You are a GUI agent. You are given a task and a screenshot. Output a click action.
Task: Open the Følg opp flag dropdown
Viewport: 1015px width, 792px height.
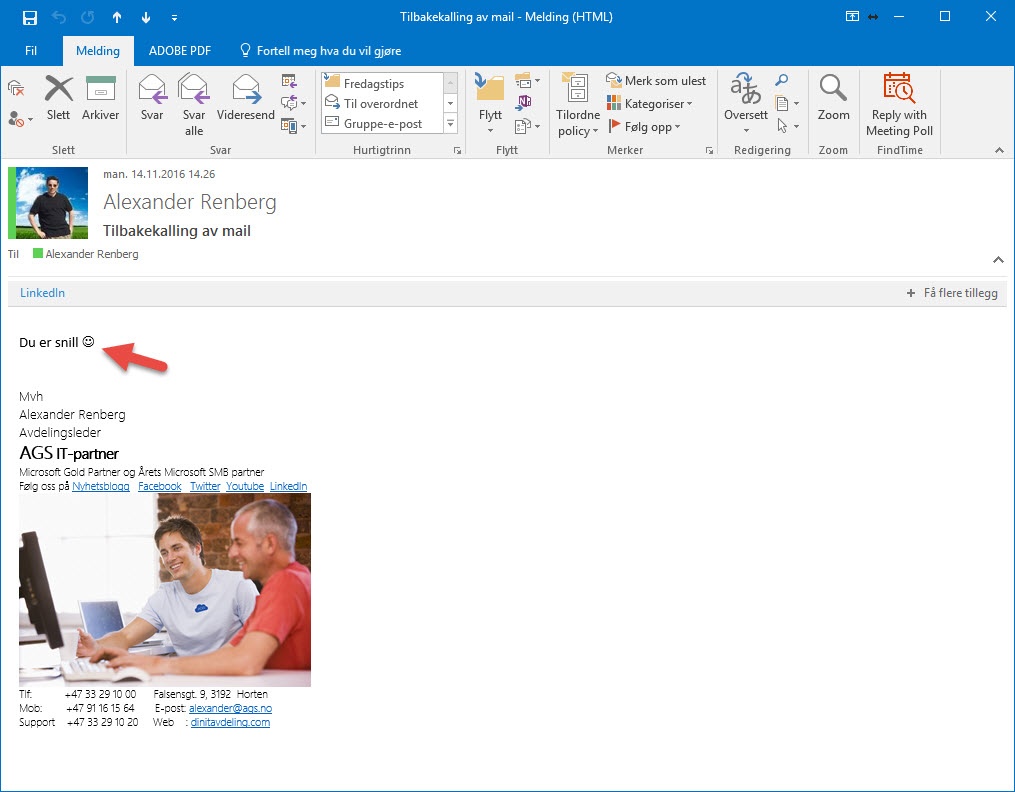645,127
